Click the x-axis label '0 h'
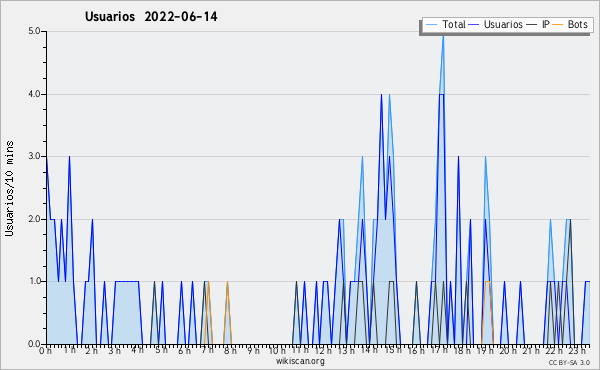The width and height of the screenshot is (600, 370). pos(46,351)
